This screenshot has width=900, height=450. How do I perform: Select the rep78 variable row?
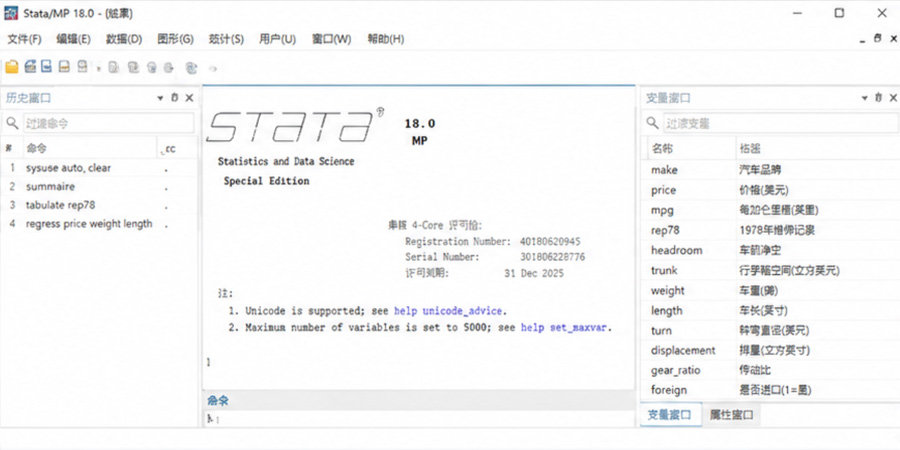point(771,230)
